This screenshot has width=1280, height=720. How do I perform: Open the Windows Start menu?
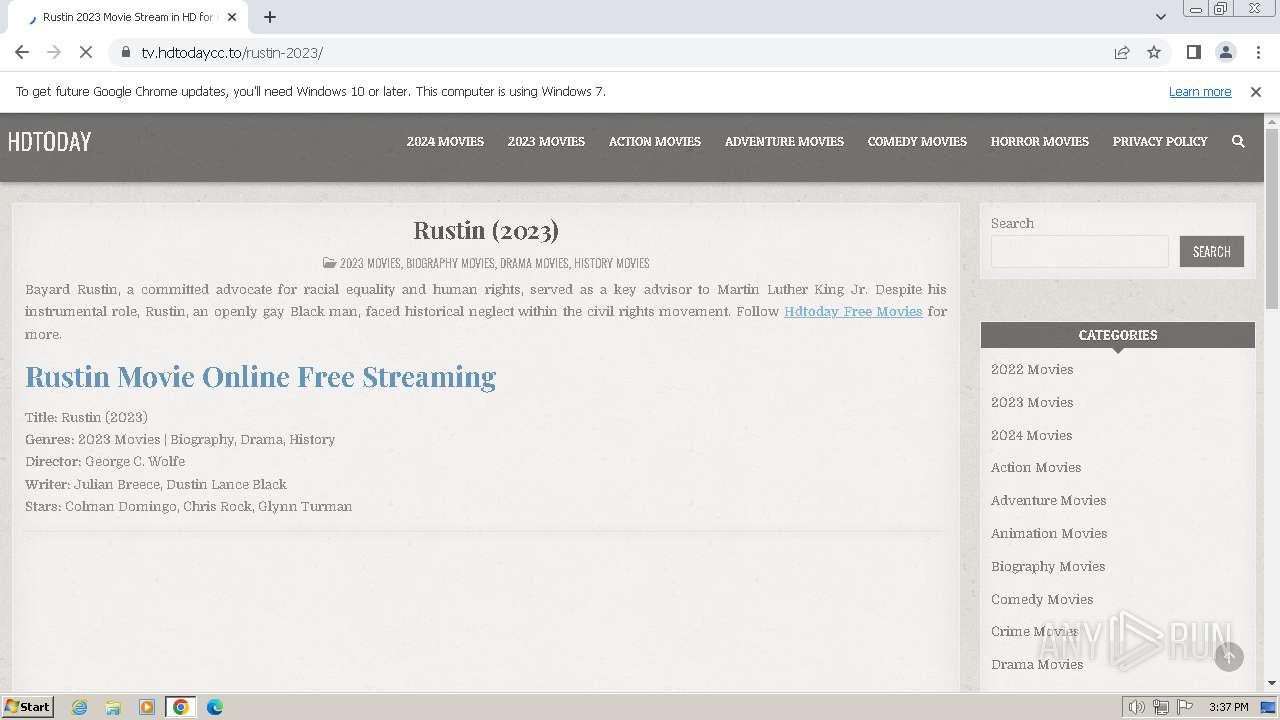27,706
